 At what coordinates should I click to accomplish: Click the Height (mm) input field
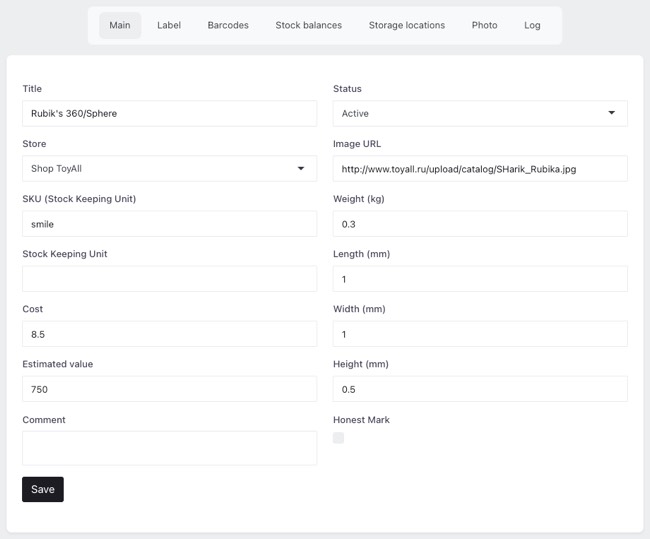pyautogui.click(x=480, y=389)
